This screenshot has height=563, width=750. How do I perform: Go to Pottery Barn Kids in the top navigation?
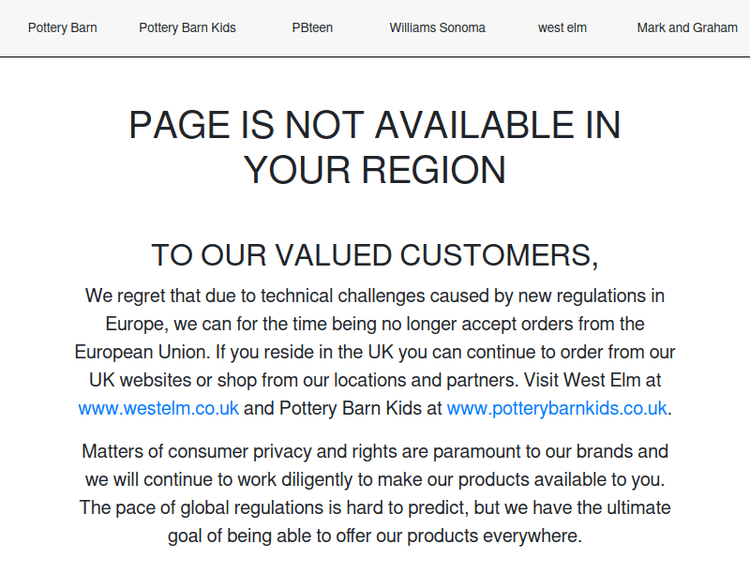coord(187,28)
